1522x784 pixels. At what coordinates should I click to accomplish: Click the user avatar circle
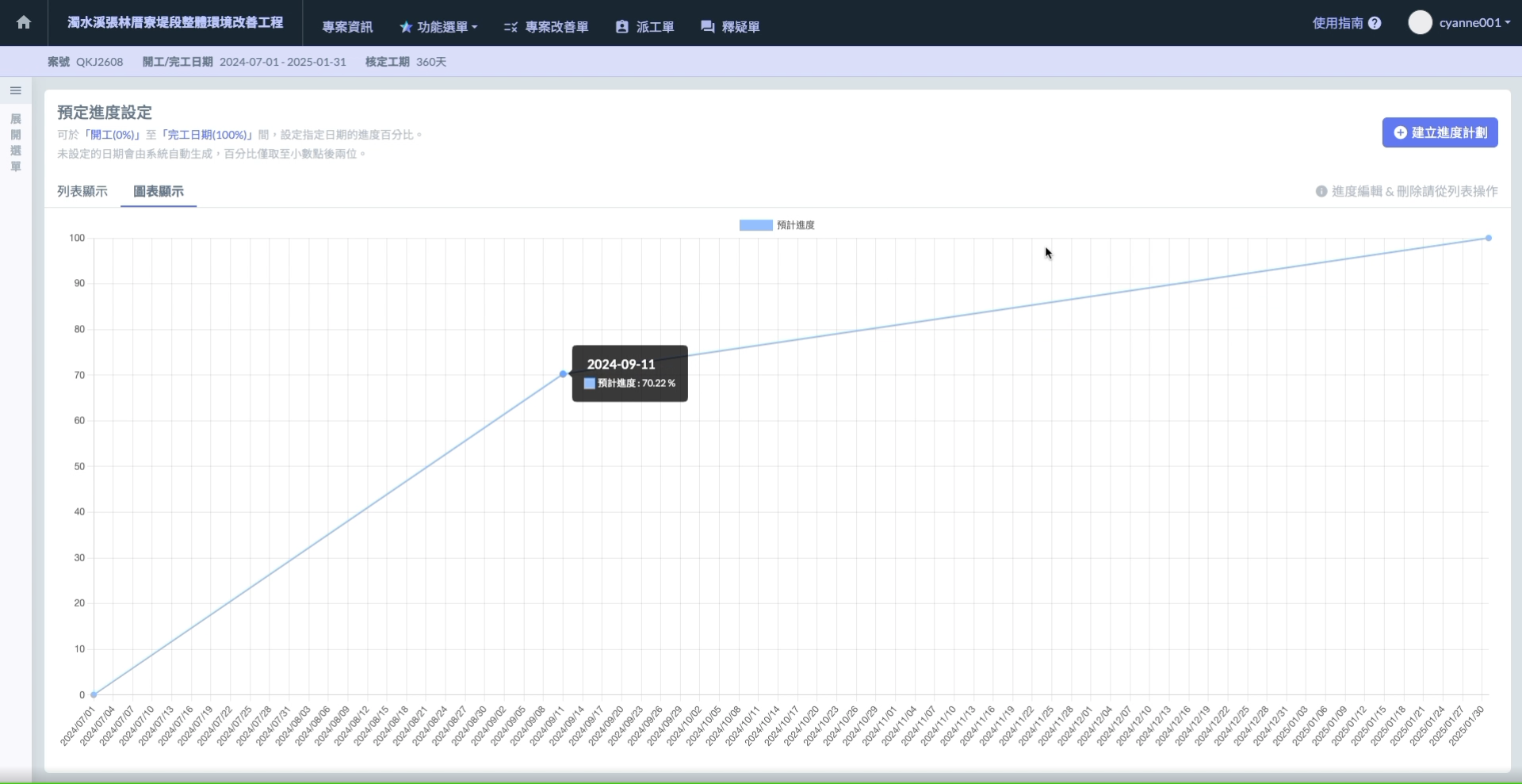click(x=1420, y=22)
